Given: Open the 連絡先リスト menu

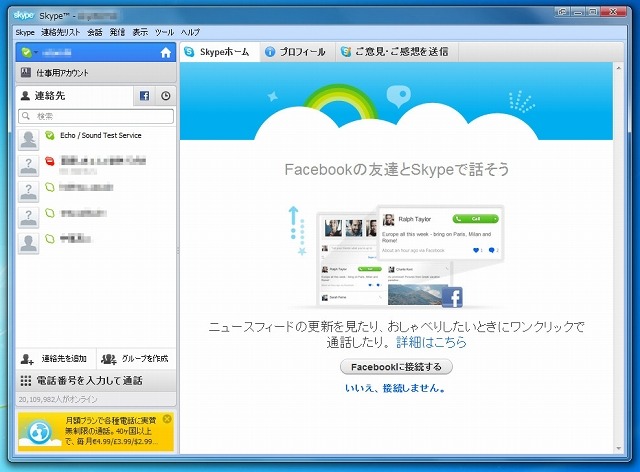Looking at the screenshot, I should 60,32.
